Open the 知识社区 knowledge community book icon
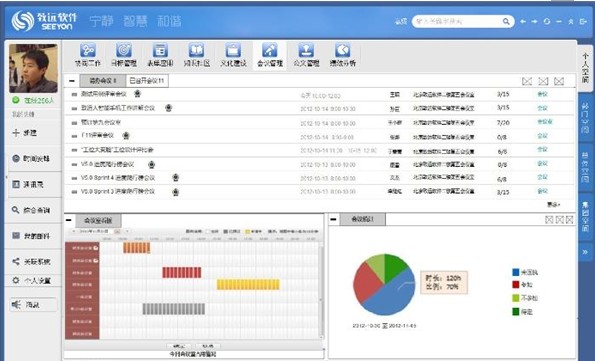Viewport: 595px width, 361px height. 197,50
